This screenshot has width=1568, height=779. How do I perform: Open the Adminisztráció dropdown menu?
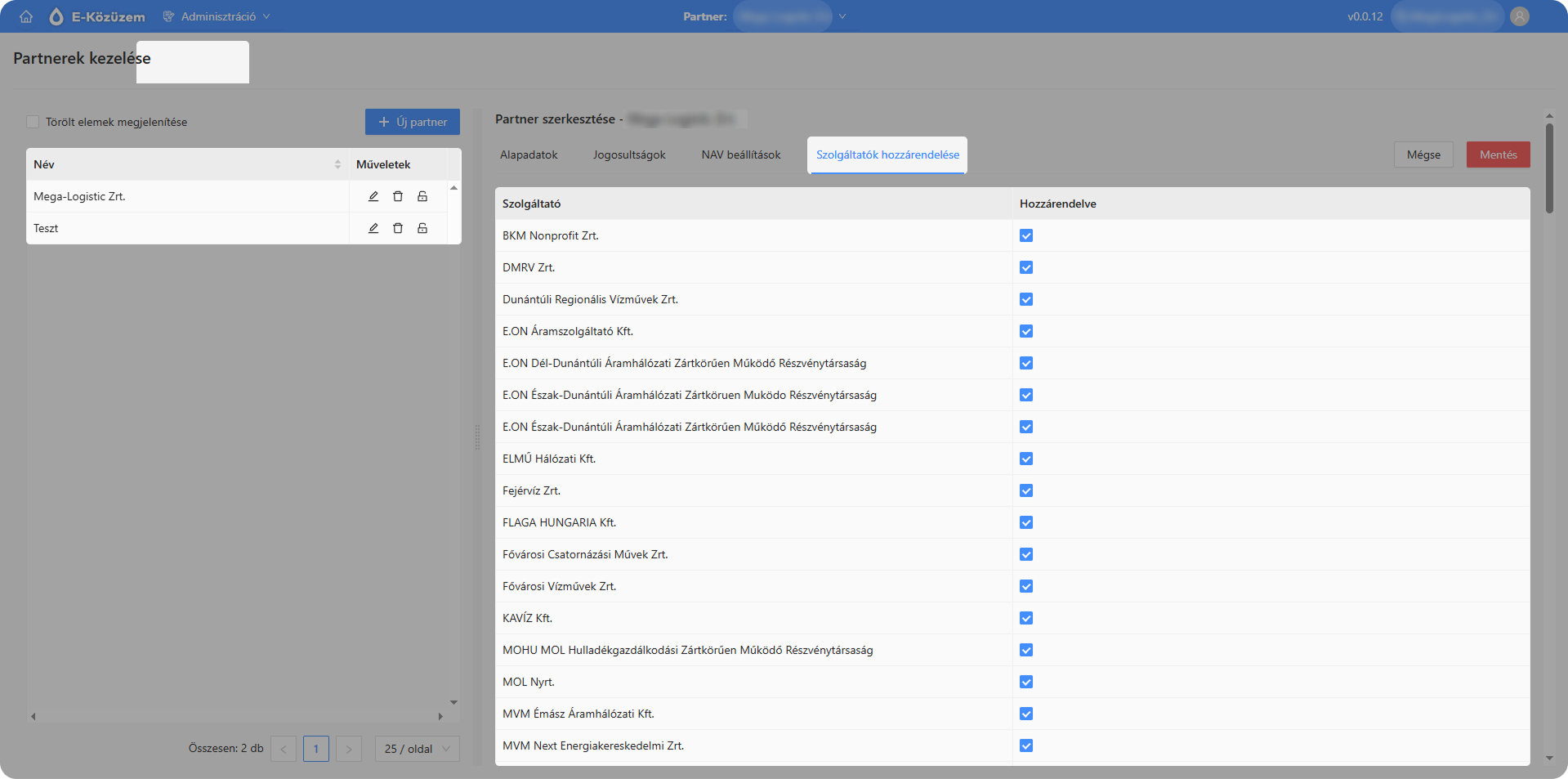pos(217,16)
